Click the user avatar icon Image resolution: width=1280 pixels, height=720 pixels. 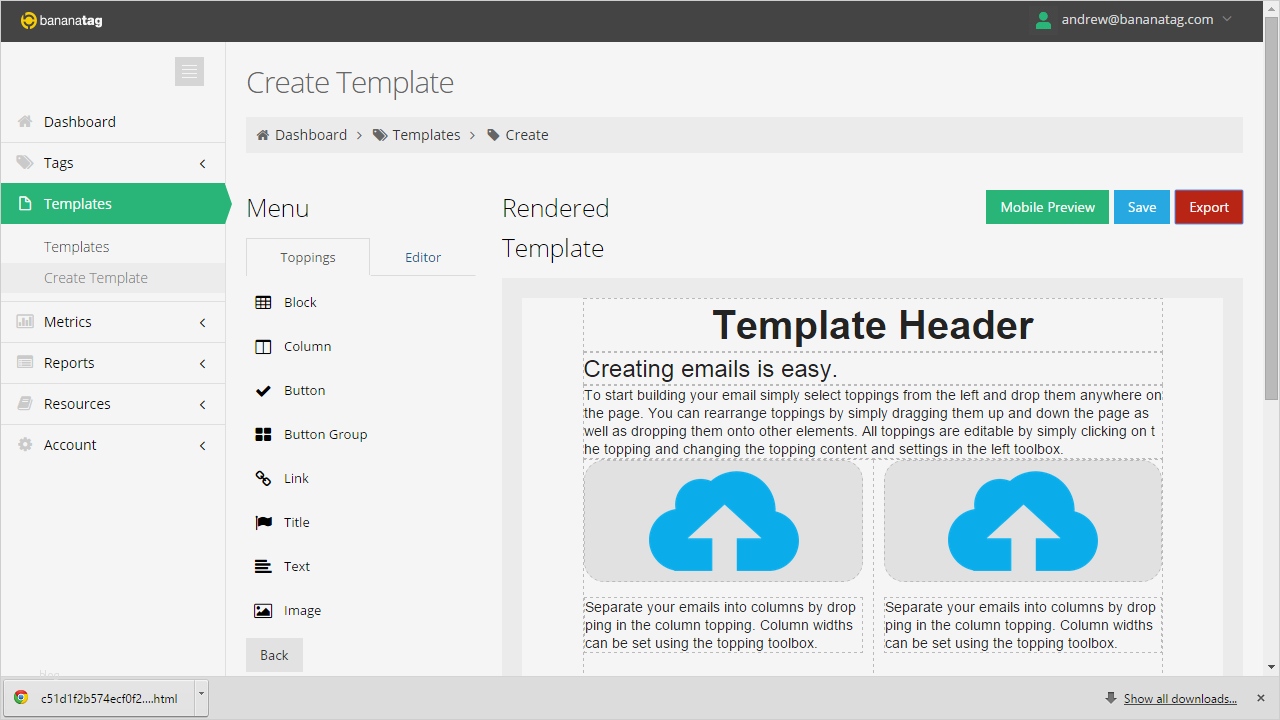click(x=1043, y=20)
